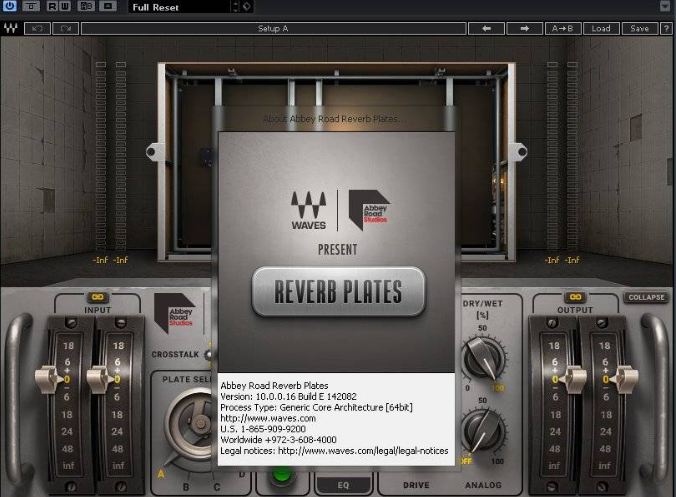The height and width of the screenshot is (497, 676).
Task: Copy setup with A→B button
Action: pos(563,28)
